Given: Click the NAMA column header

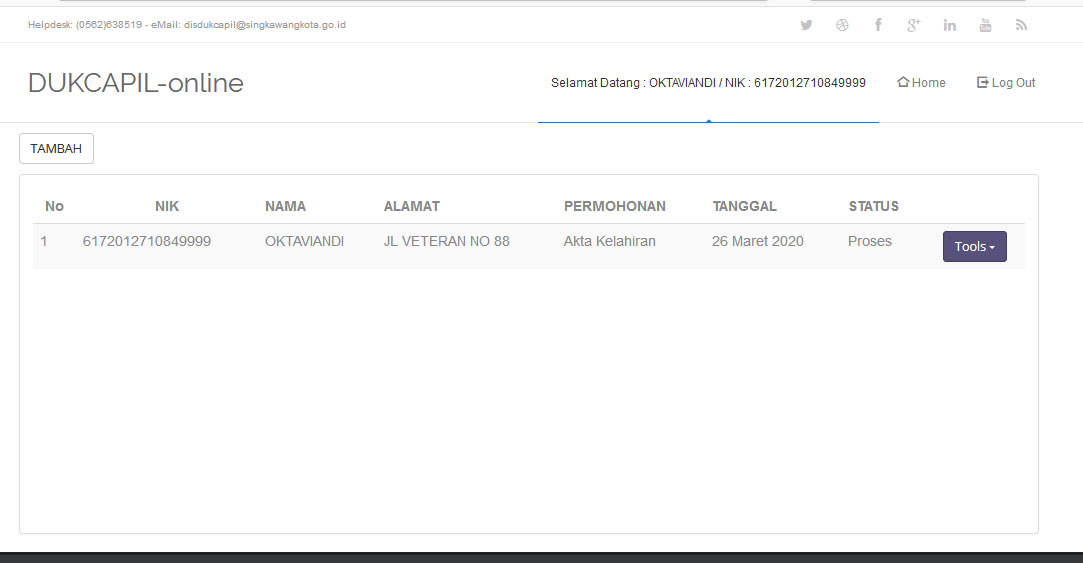Looking at the screenshot, I should [x=285, y=207].
